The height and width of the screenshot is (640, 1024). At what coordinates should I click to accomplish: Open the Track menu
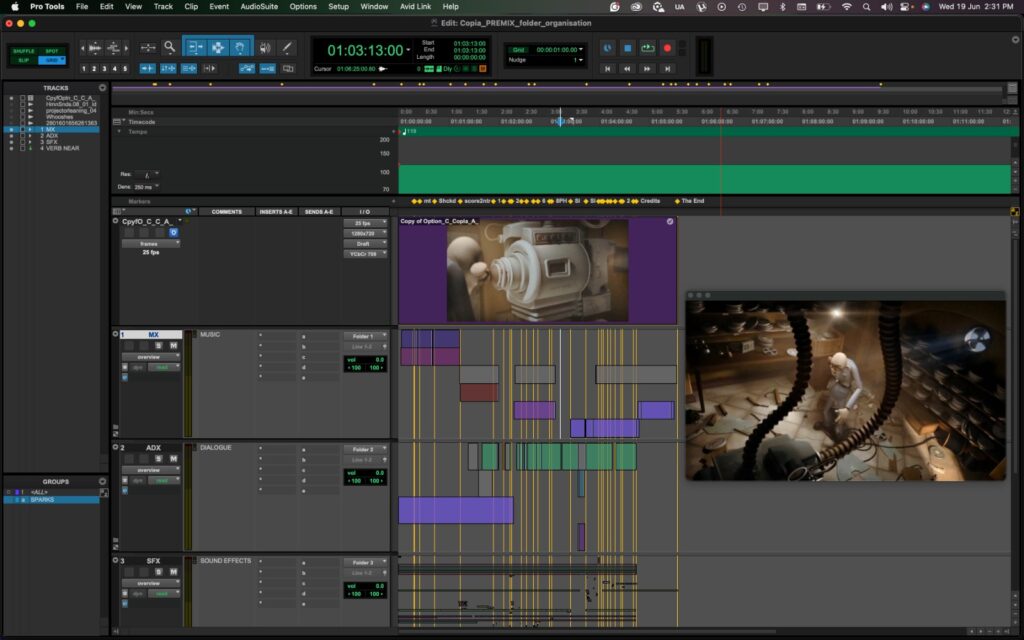(162, 7)
